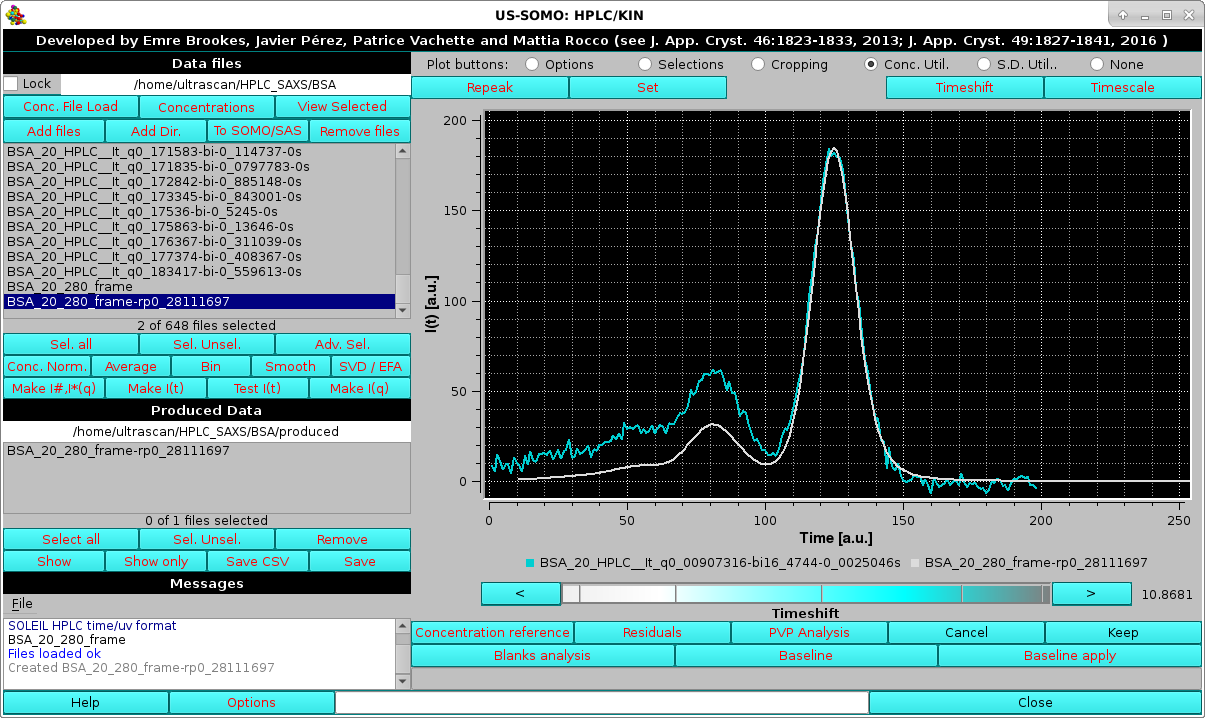Click Make I(t) to generate intensity curves

tap(155, 388)
